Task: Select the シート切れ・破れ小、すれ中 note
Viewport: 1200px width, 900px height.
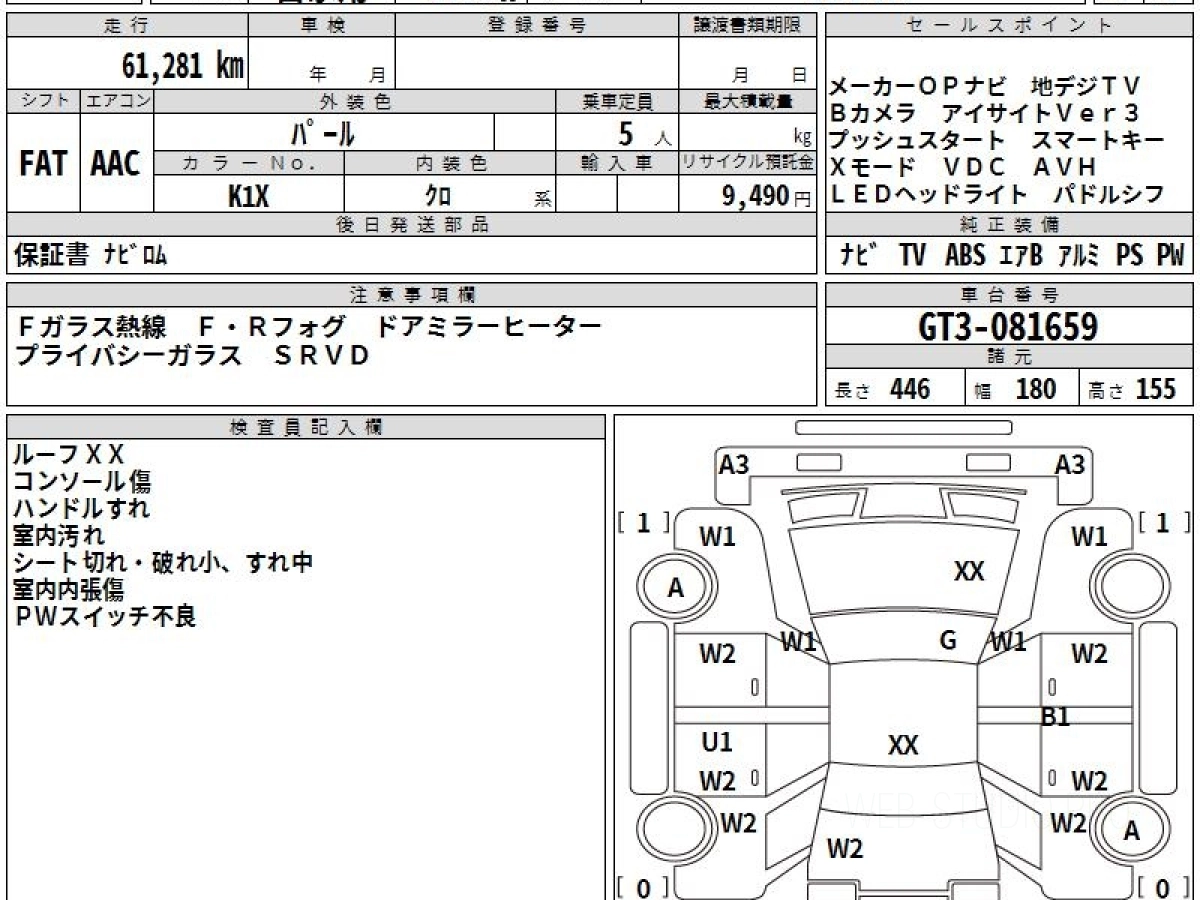Action: point(163,562)
